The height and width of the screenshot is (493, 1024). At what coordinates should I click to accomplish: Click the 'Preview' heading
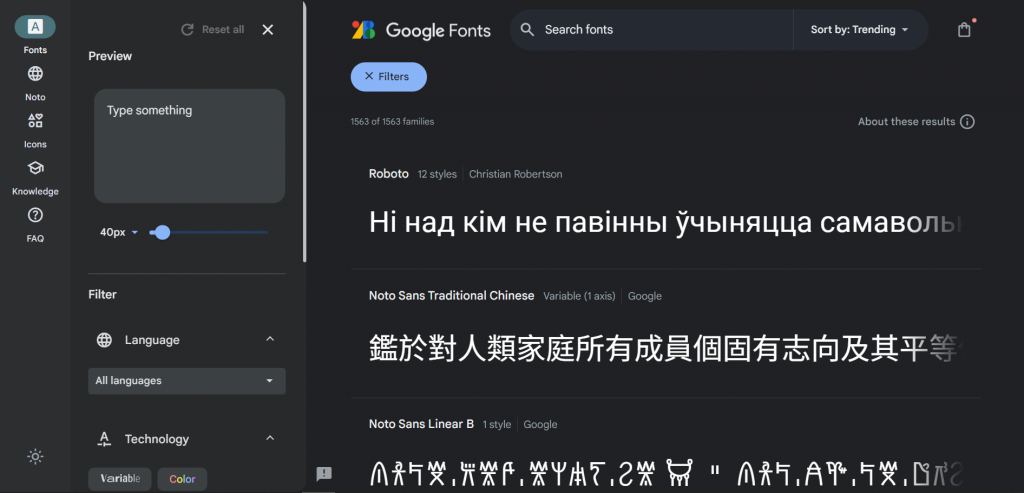[110, 56]
